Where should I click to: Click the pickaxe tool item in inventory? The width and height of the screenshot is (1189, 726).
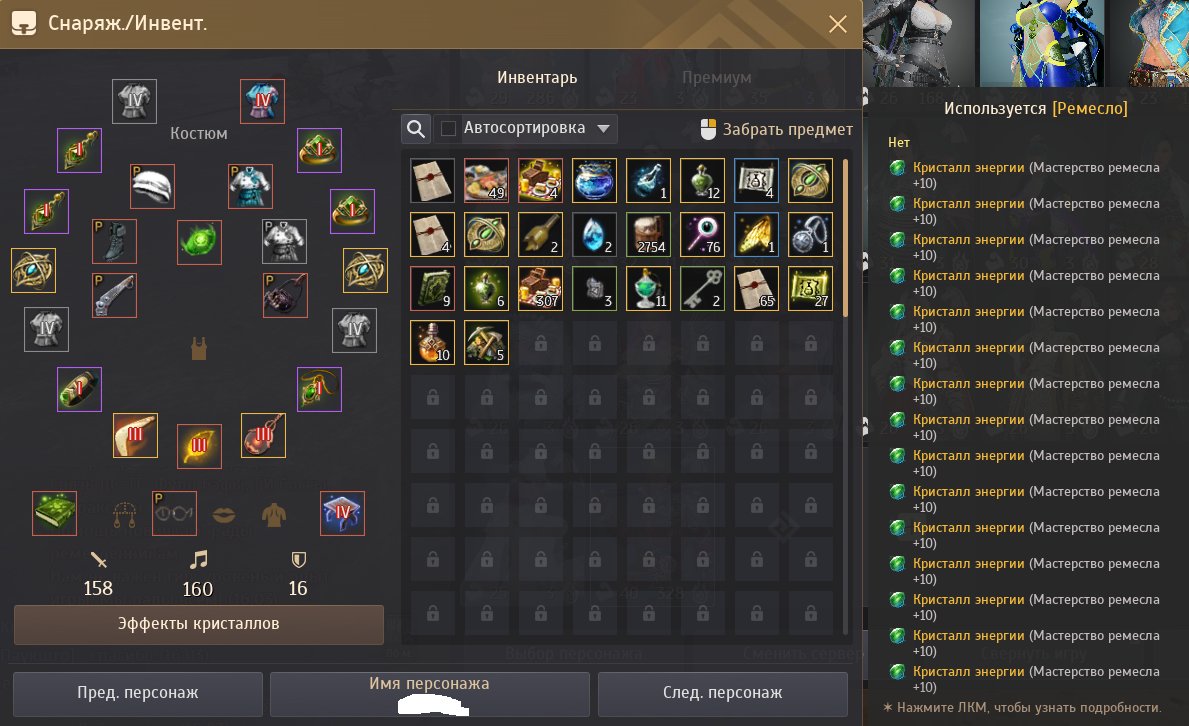pos(486,342)
